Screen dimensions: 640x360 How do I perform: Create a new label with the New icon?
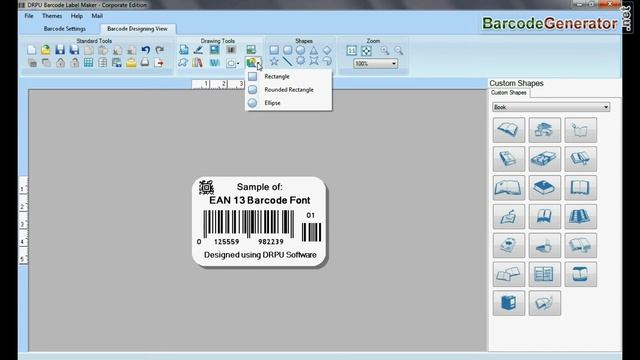(x=31, y=50)
